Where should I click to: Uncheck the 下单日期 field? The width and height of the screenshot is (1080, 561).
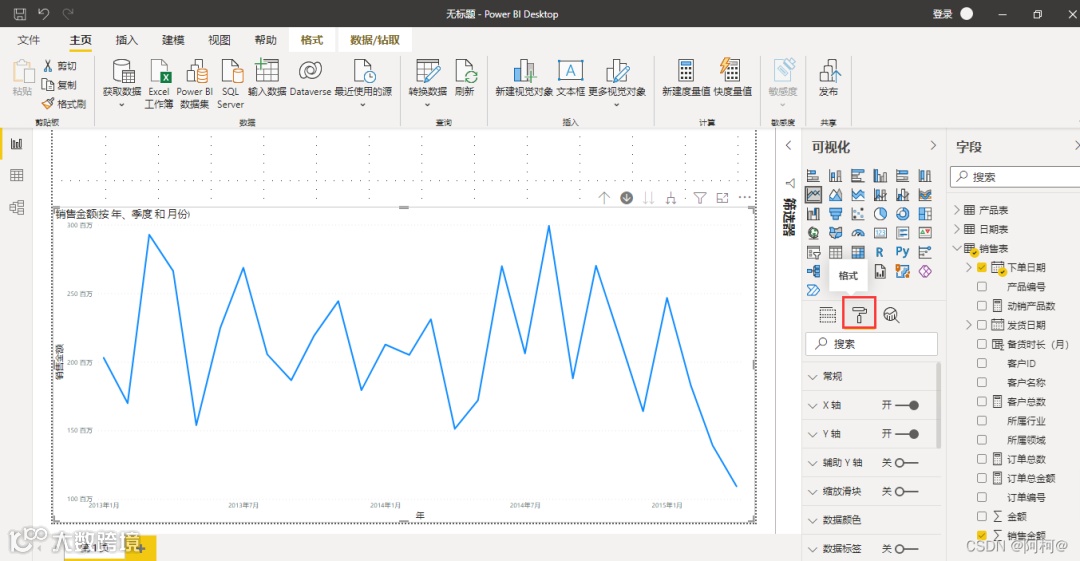pos(982,267)
